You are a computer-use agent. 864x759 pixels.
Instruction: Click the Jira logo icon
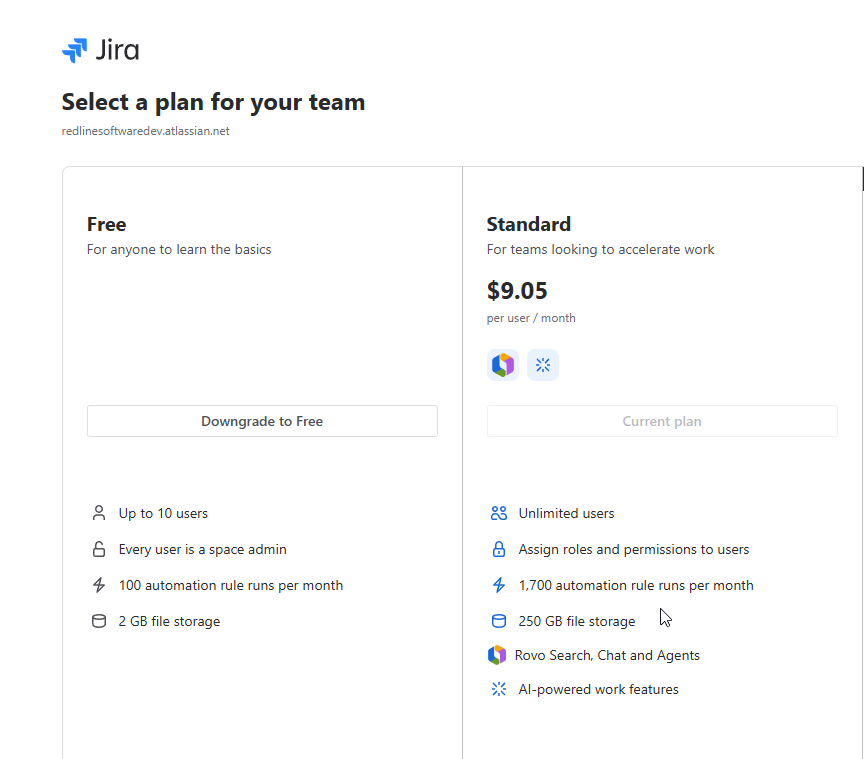[x=74, y=50]
